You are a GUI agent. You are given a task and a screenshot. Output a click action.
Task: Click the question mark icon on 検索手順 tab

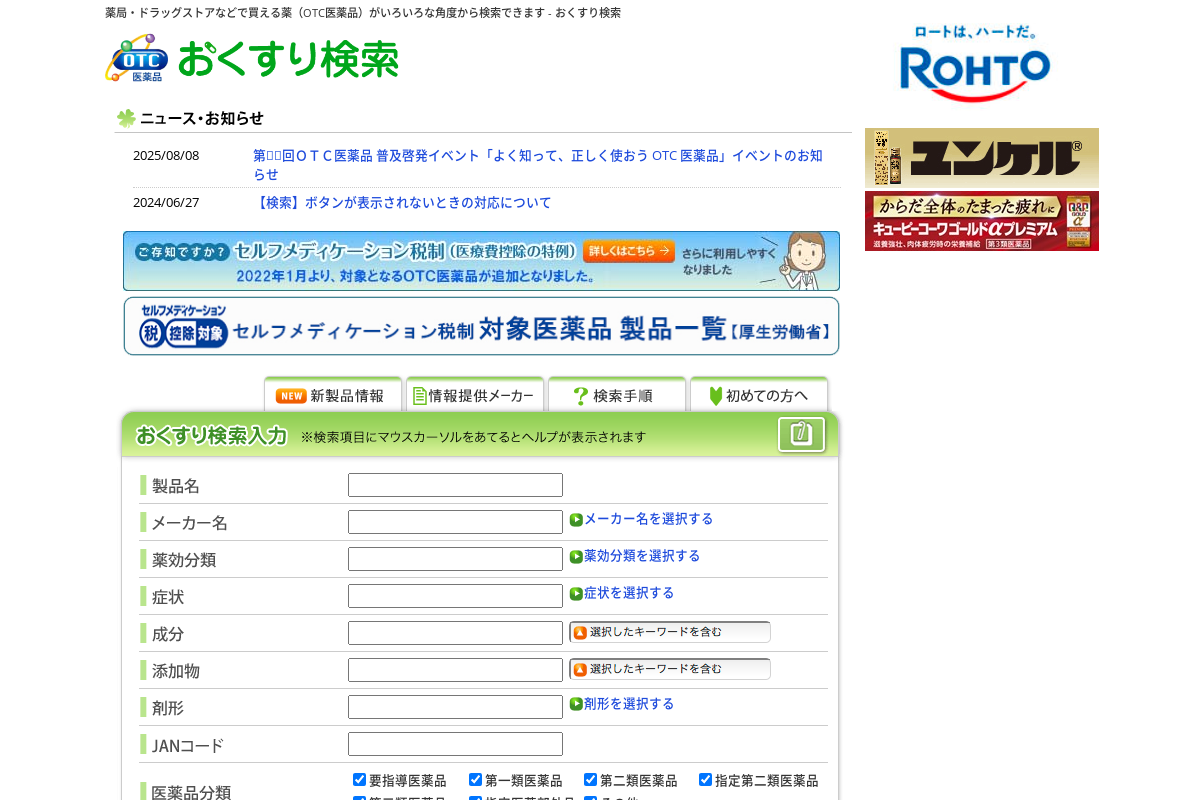coord(580,396)
